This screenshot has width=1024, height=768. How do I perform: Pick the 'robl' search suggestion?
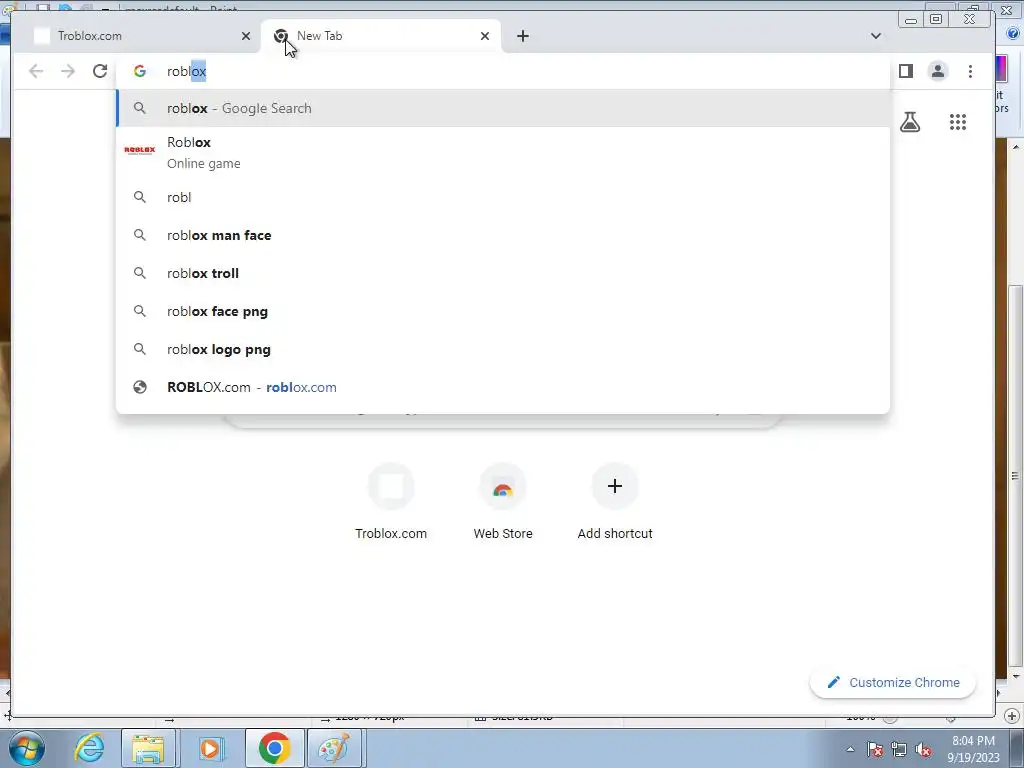(x=503, y=197)
